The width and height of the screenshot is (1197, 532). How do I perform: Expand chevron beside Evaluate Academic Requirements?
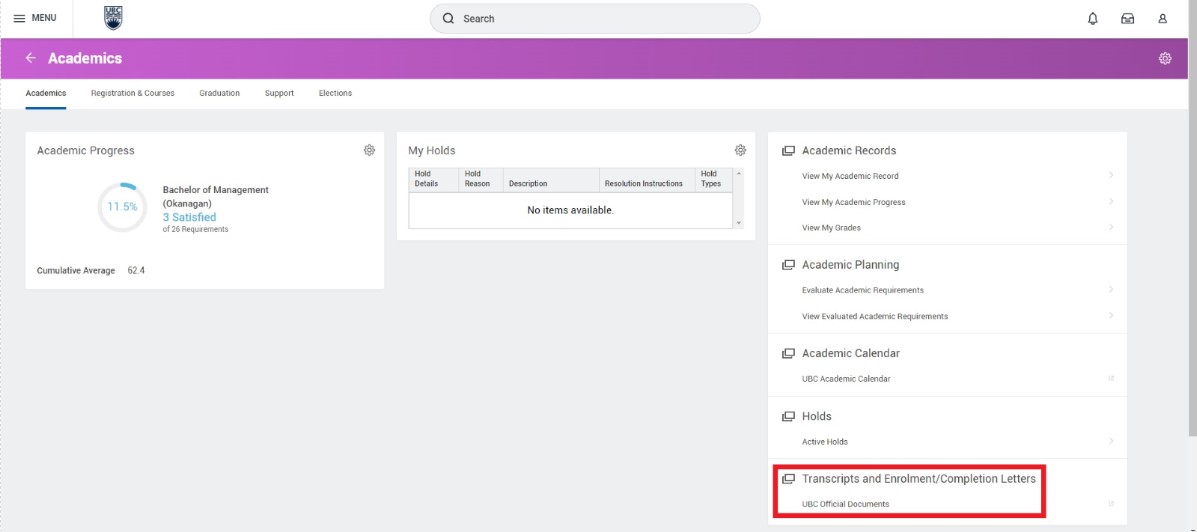click(x=1112, y=290)
